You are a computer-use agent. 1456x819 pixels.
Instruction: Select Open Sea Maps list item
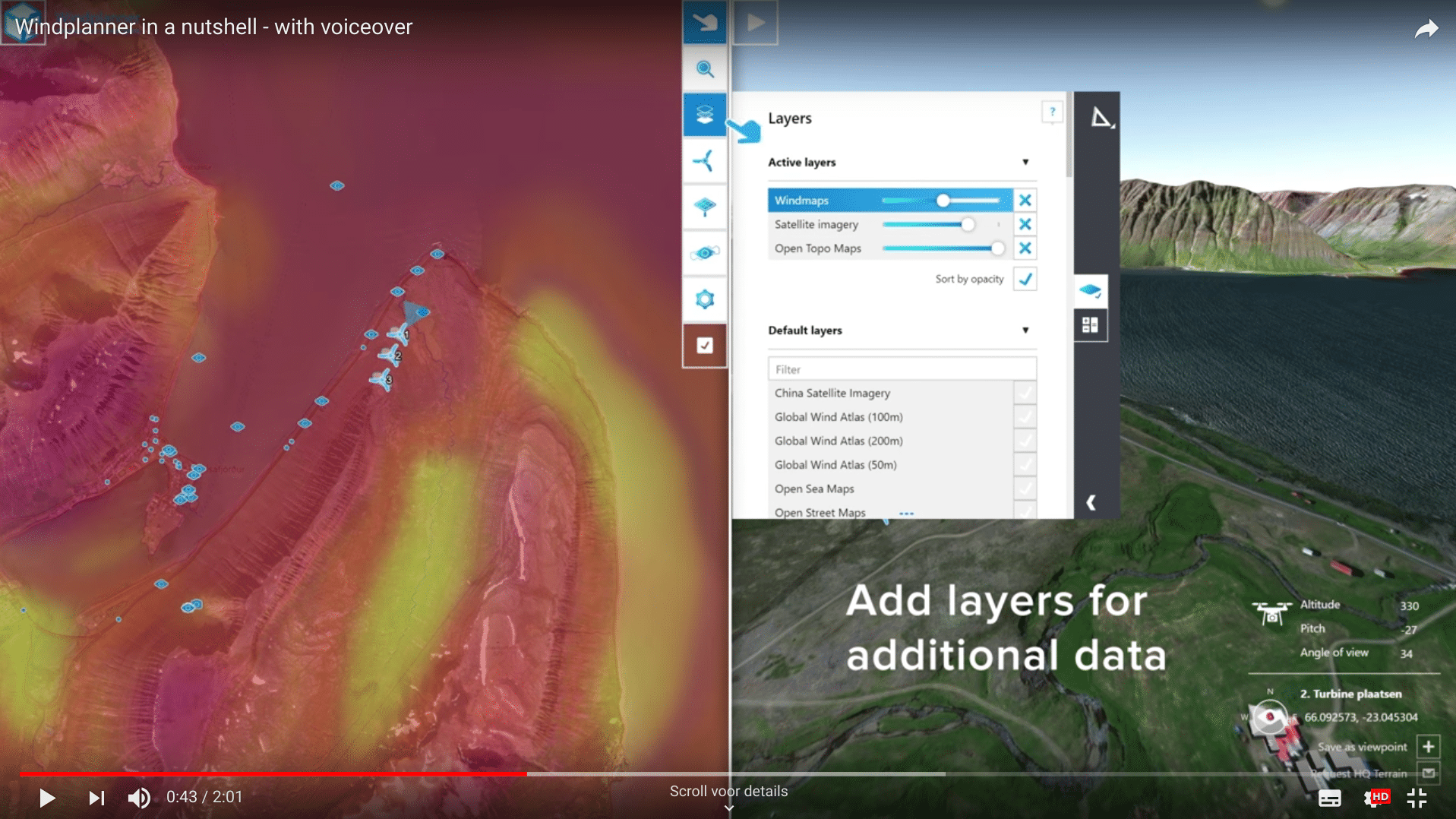click(890, 489)
